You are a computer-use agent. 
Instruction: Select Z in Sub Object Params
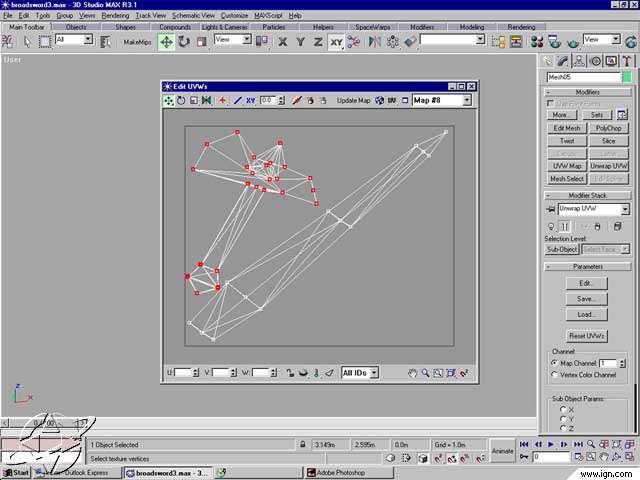pos(563,429)
